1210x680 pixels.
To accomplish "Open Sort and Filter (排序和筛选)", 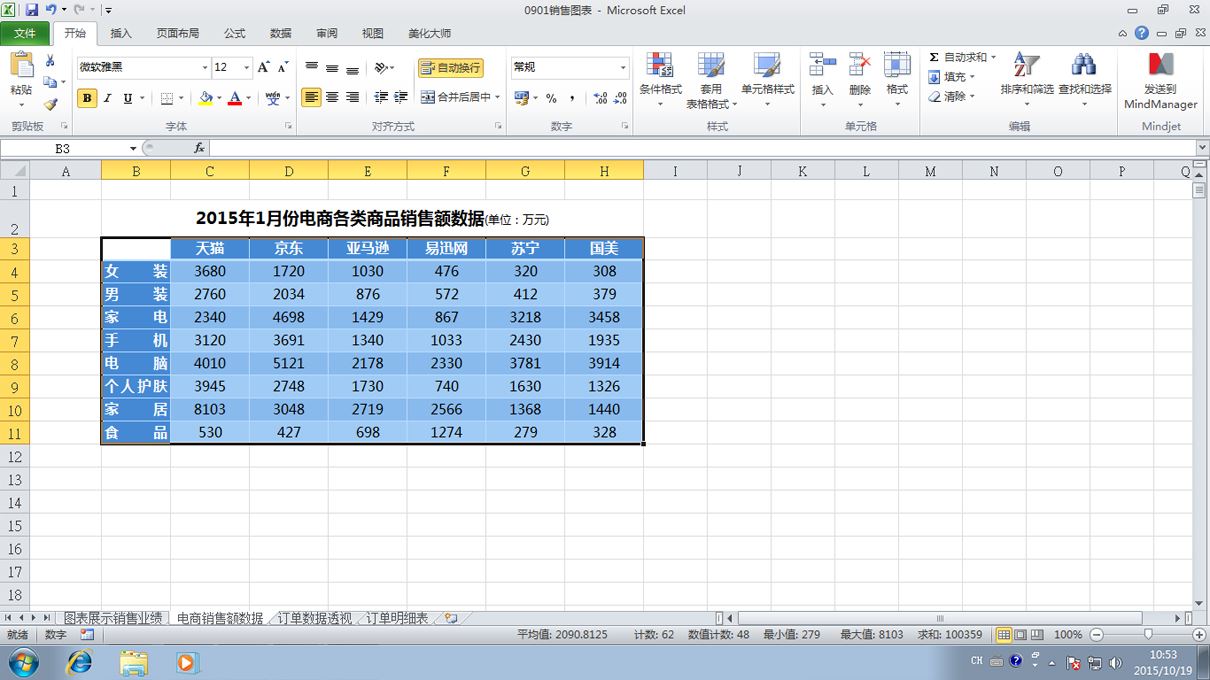I will click(x=1027, y=80).
